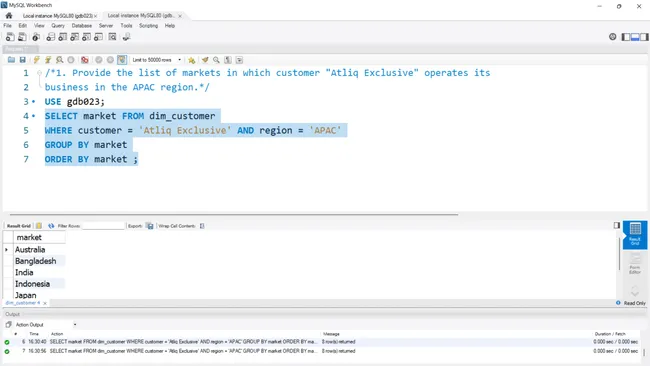Refresh the result set icon
The image size is (650, 366).
(x=51, y=226)
